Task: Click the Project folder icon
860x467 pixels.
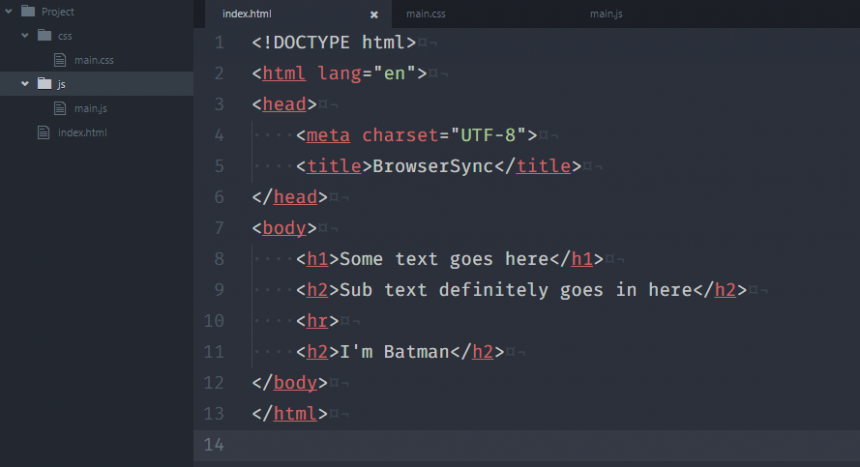Action: (27, 12)
